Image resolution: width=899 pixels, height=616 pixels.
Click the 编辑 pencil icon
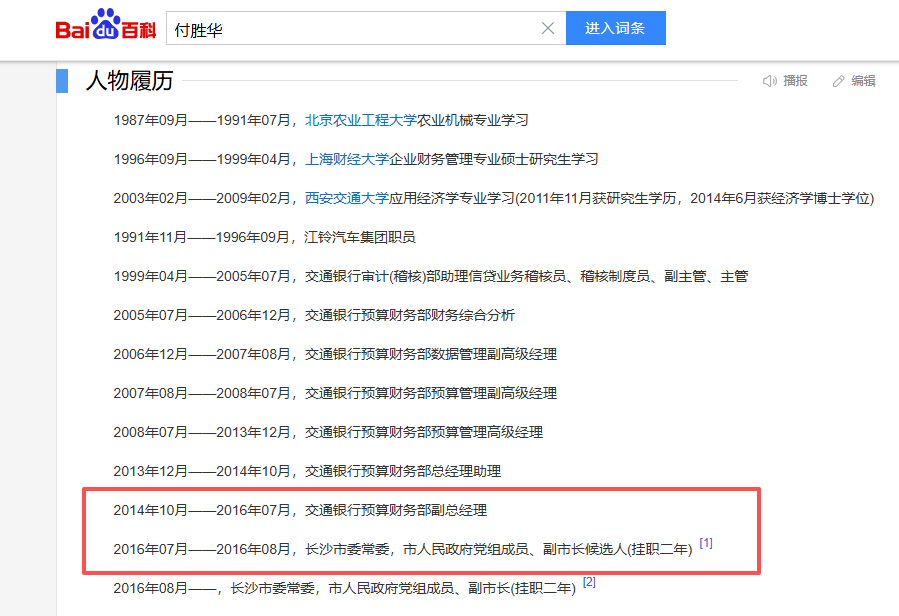pyautogui.click(x=838, y=81)
